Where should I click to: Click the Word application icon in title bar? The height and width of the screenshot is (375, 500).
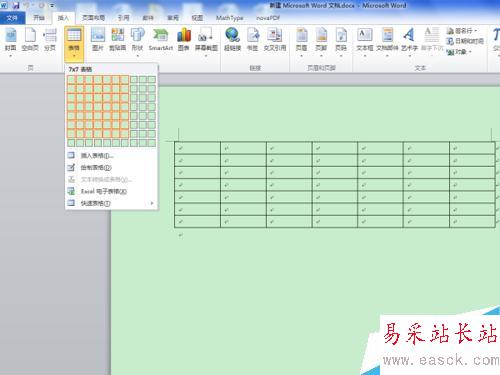coord(4,5)
